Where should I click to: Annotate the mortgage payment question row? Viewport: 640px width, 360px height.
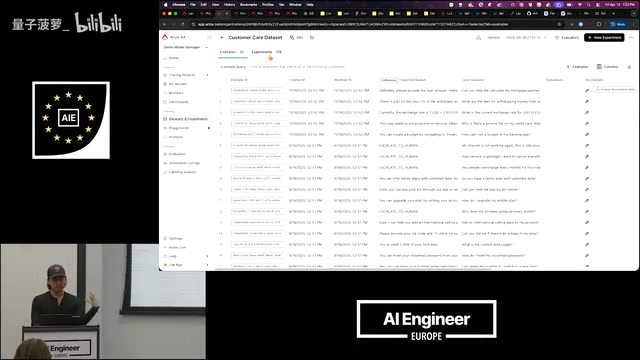pyautogui.click(x=587, y=90)
